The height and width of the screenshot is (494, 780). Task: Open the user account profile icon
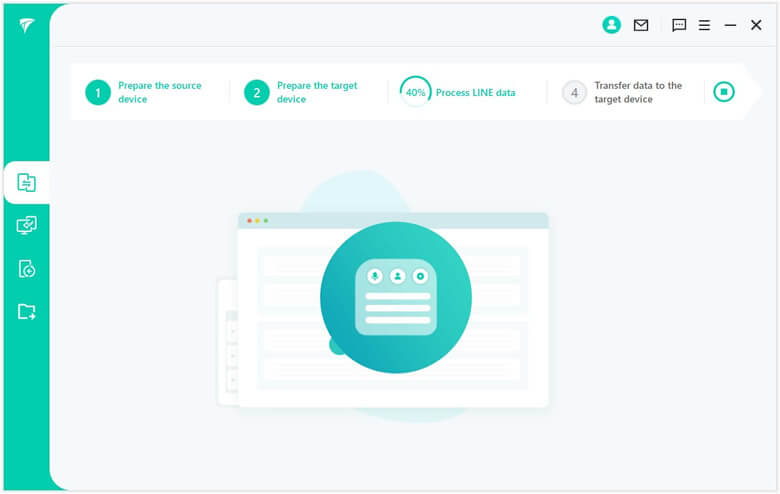[x=611, y=25]
